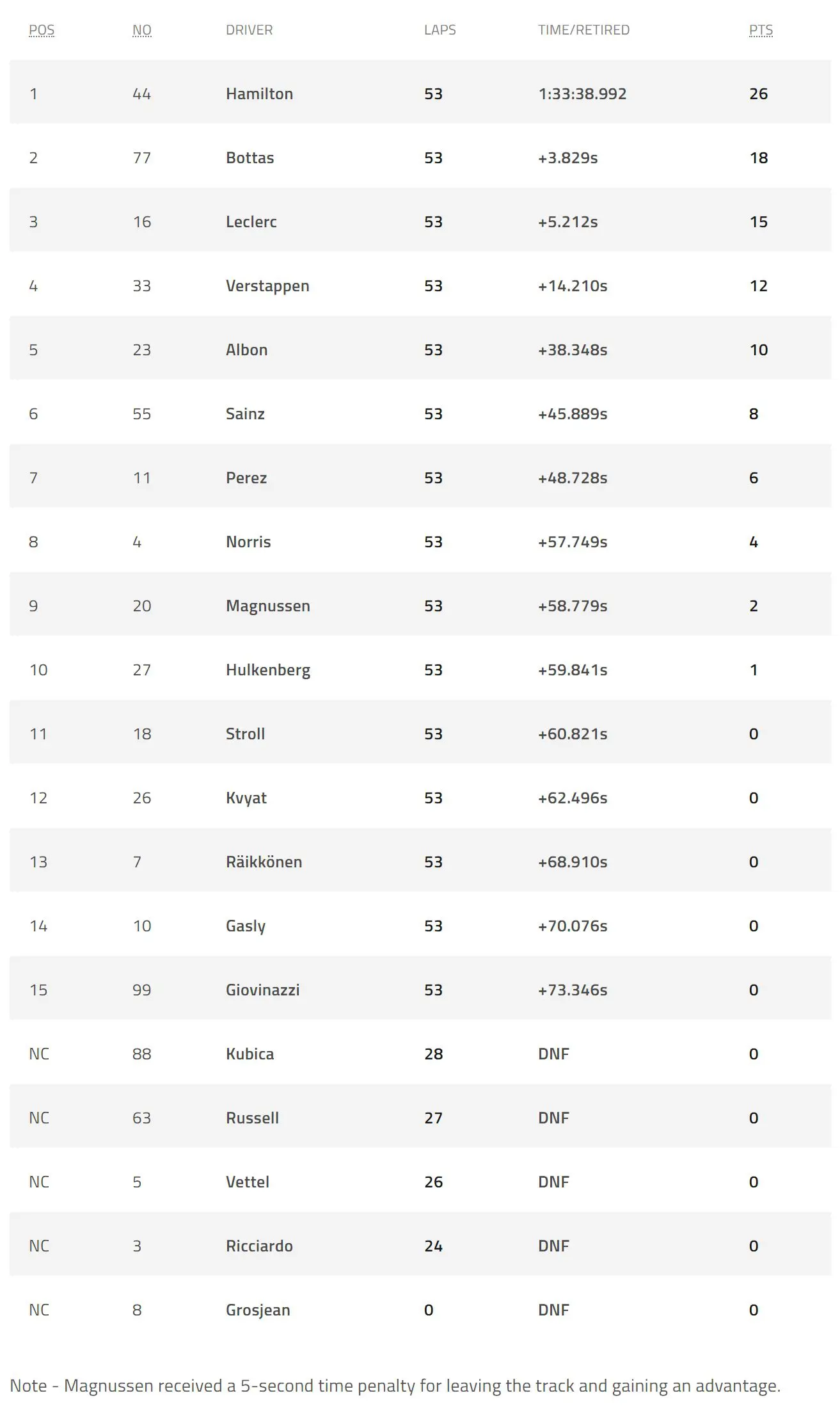Select Giovinazzi's driver name

click(x=262, y=990)
